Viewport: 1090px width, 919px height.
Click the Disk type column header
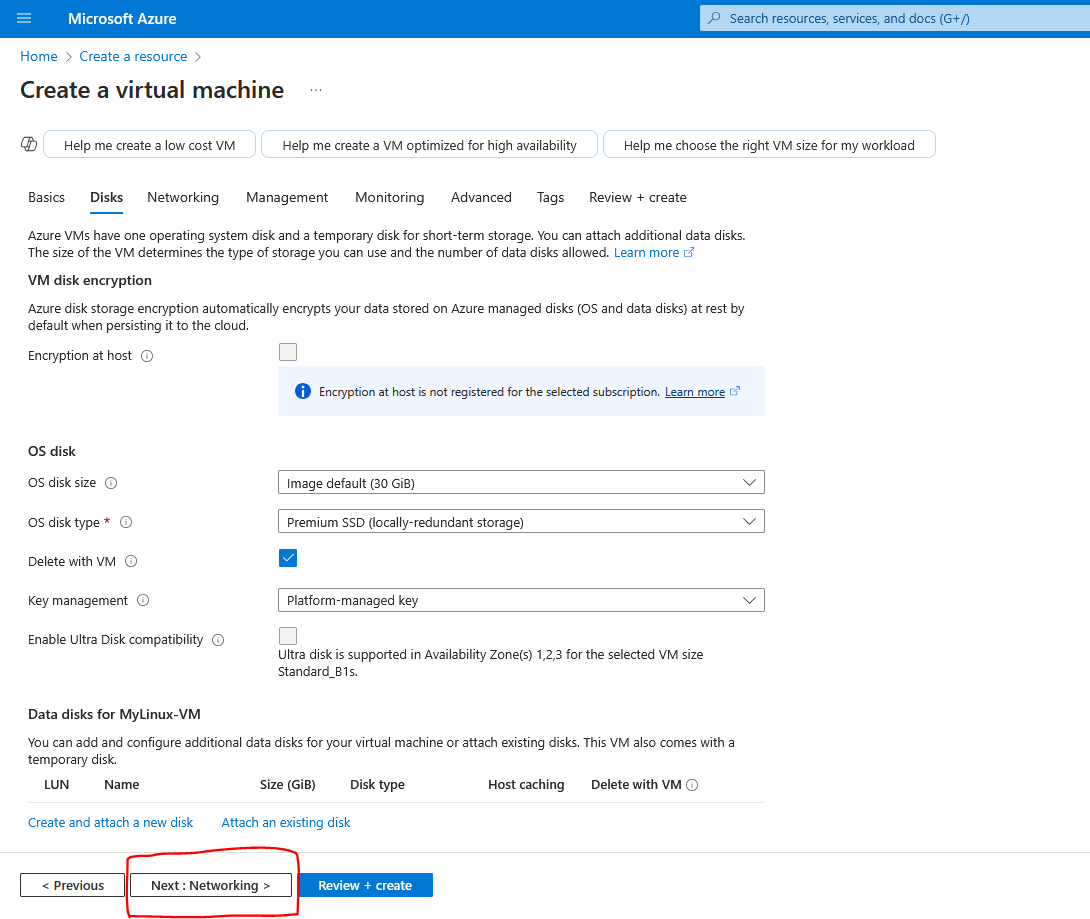[x=377, y=785]
